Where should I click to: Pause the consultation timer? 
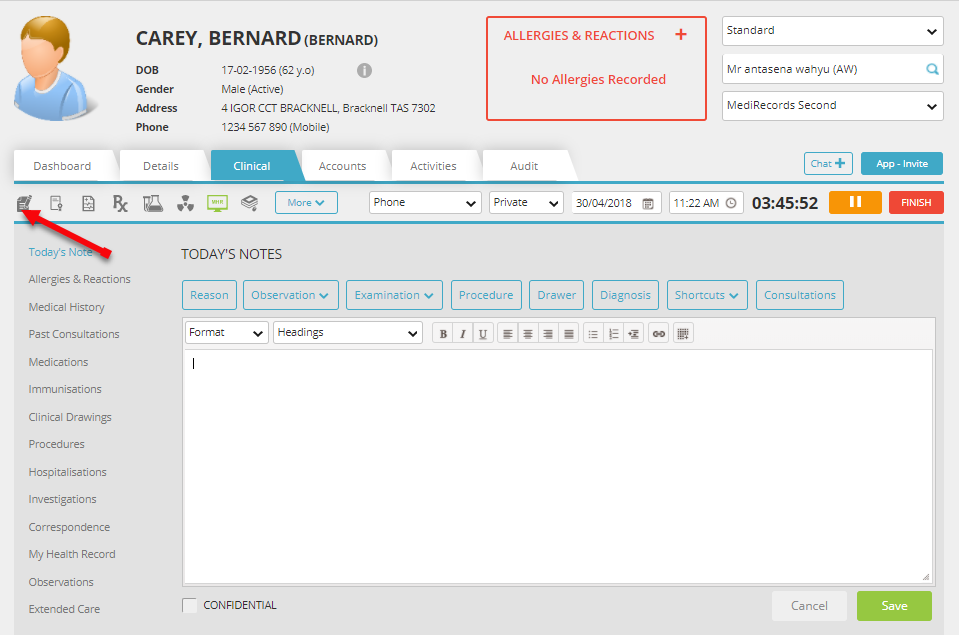point(855,202)
